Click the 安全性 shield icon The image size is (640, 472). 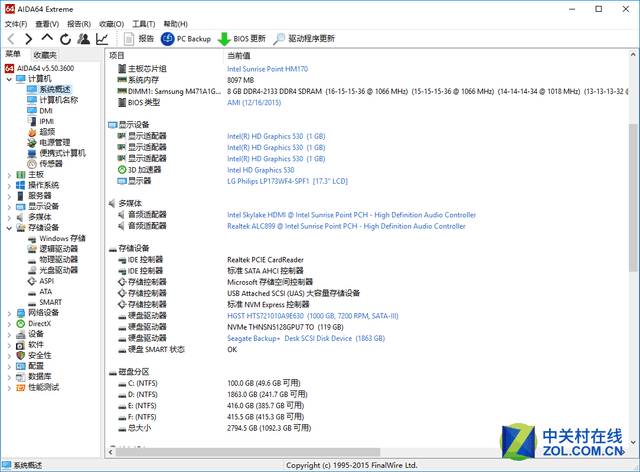[x=20, y=356]
